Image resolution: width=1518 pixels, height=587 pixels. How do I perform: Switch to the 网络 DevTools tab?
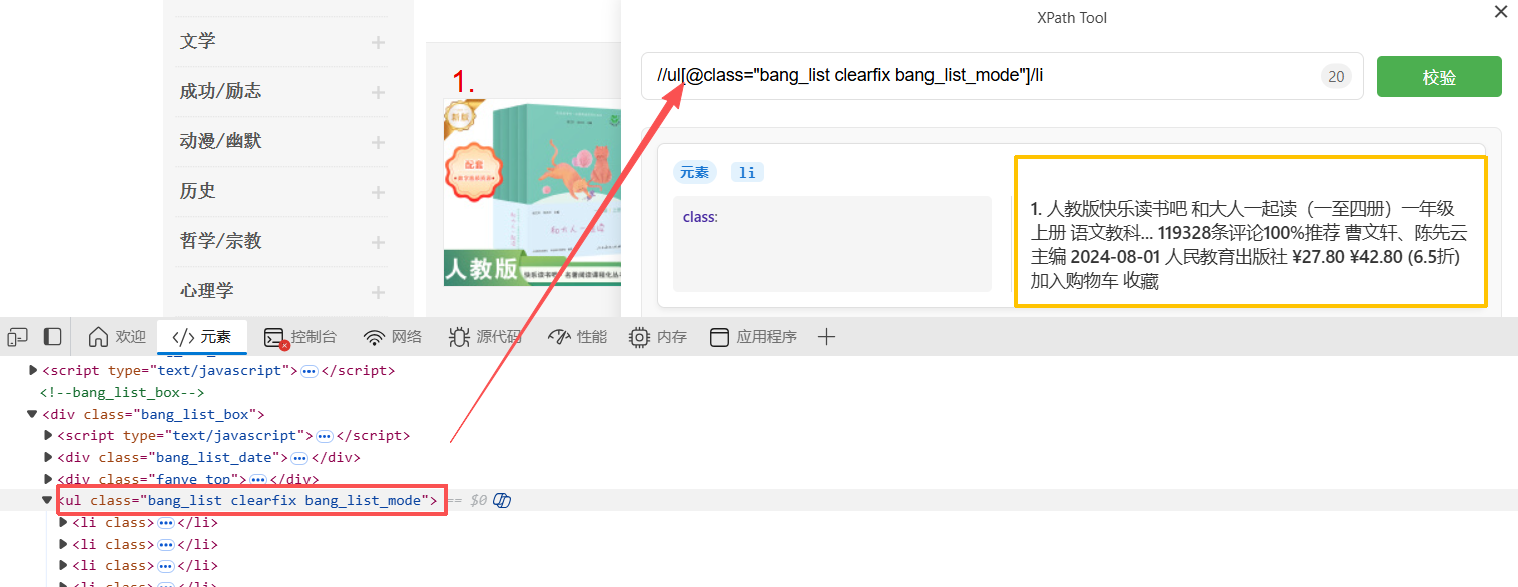[392, 337]
